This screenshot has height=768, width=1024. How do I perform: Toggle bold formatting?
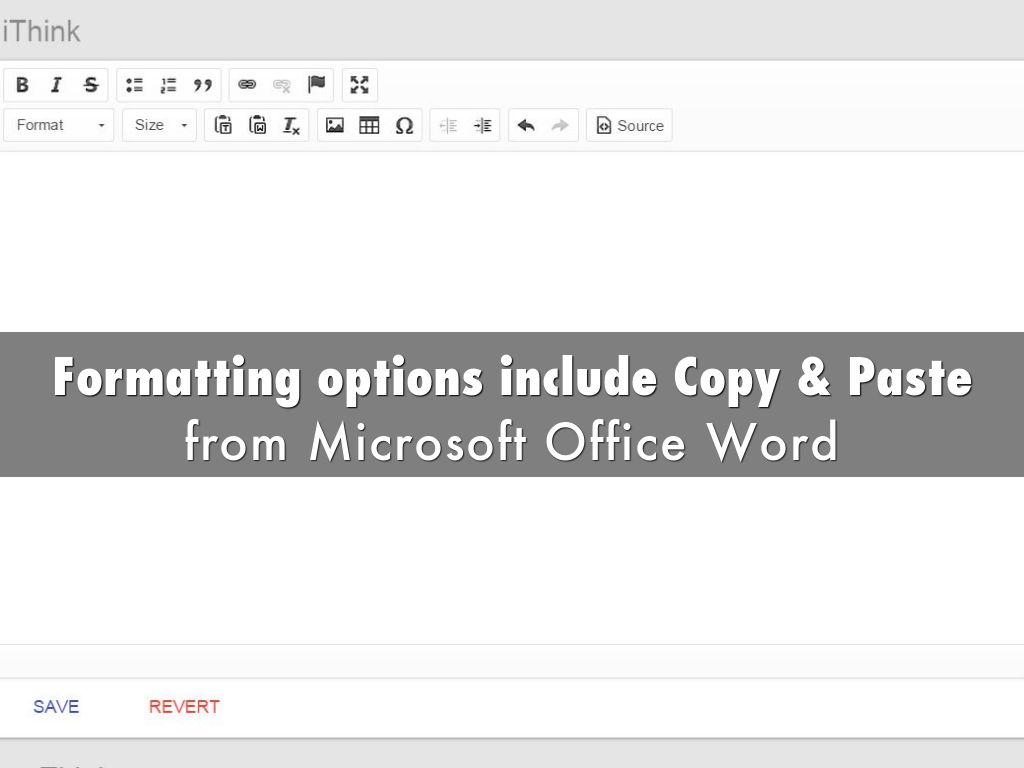(x=22, y=85)
